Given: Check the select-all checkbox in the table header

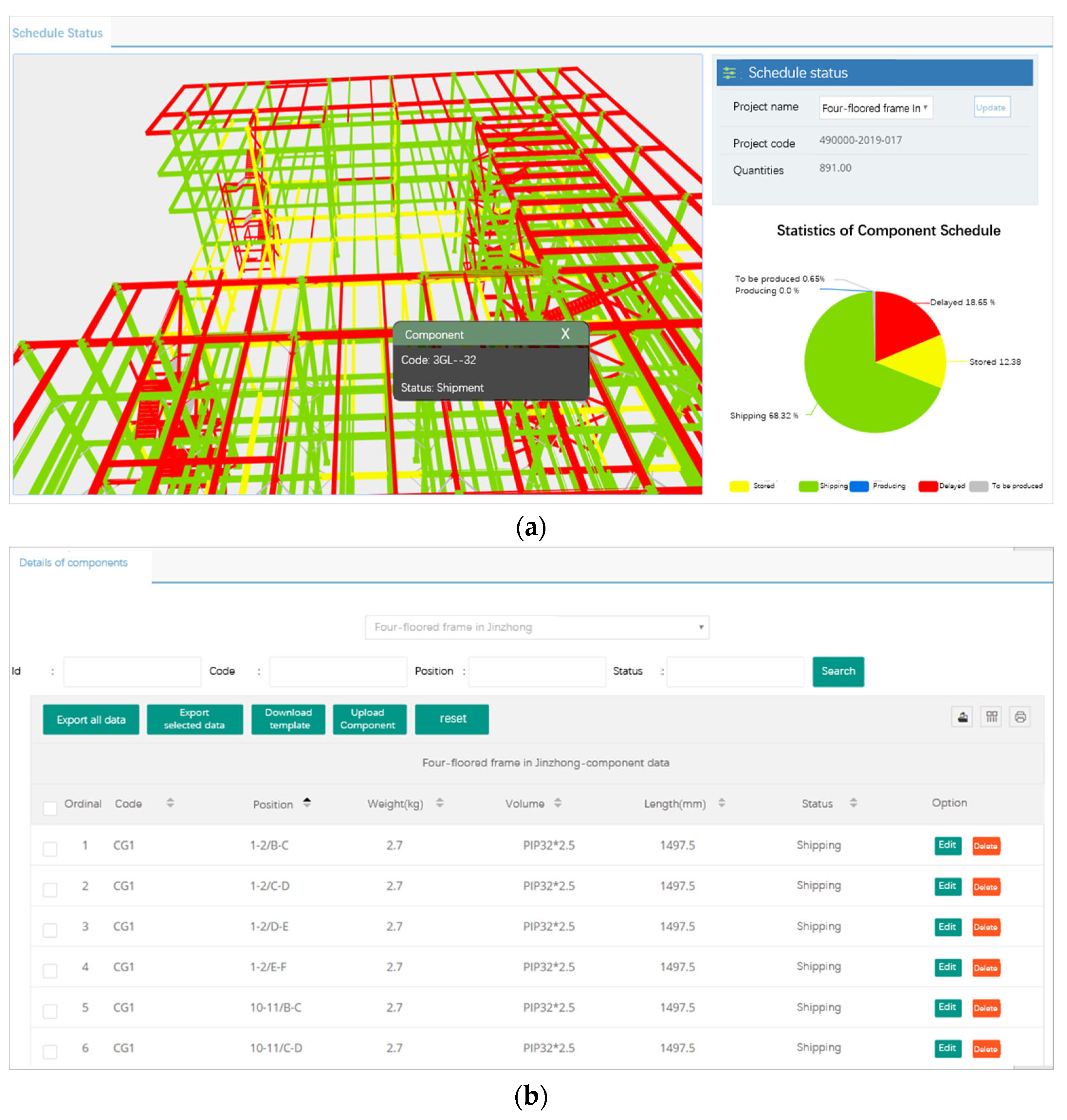Looking at the screenshot, I should [50, 808].
